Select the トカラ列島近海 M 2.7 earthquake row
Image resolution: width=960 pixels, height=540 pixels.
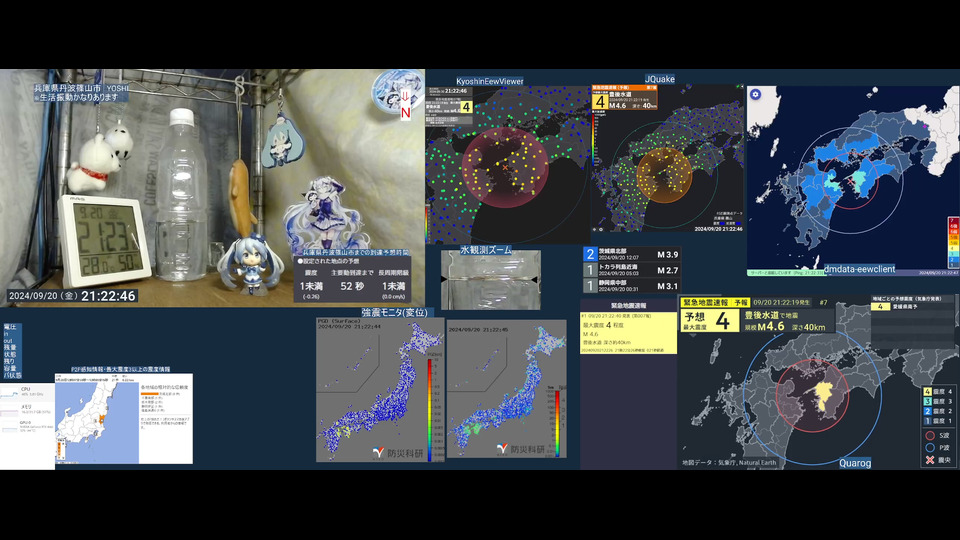point(631,270)
